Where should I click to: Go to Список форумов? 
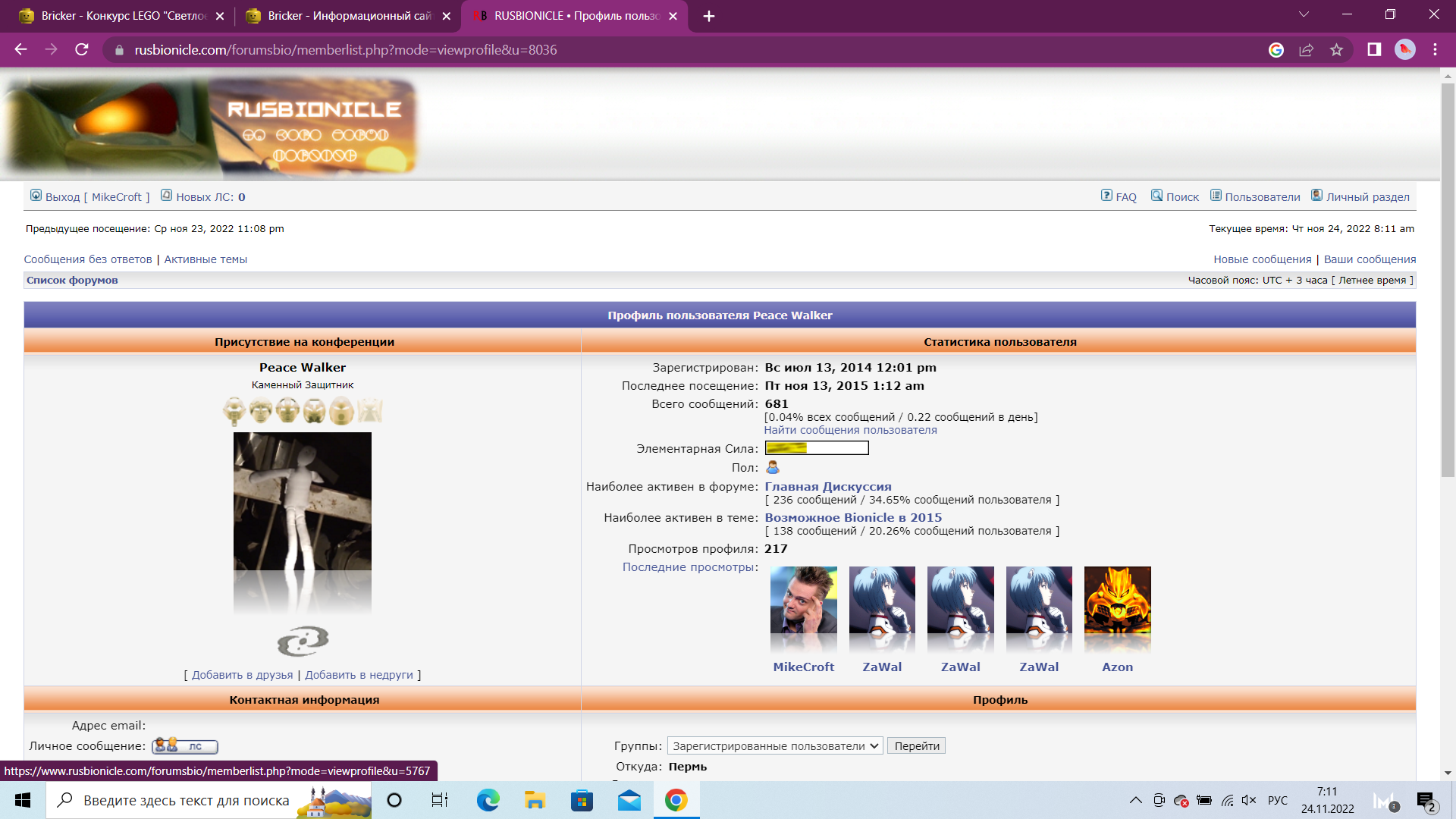click(72, 281)
